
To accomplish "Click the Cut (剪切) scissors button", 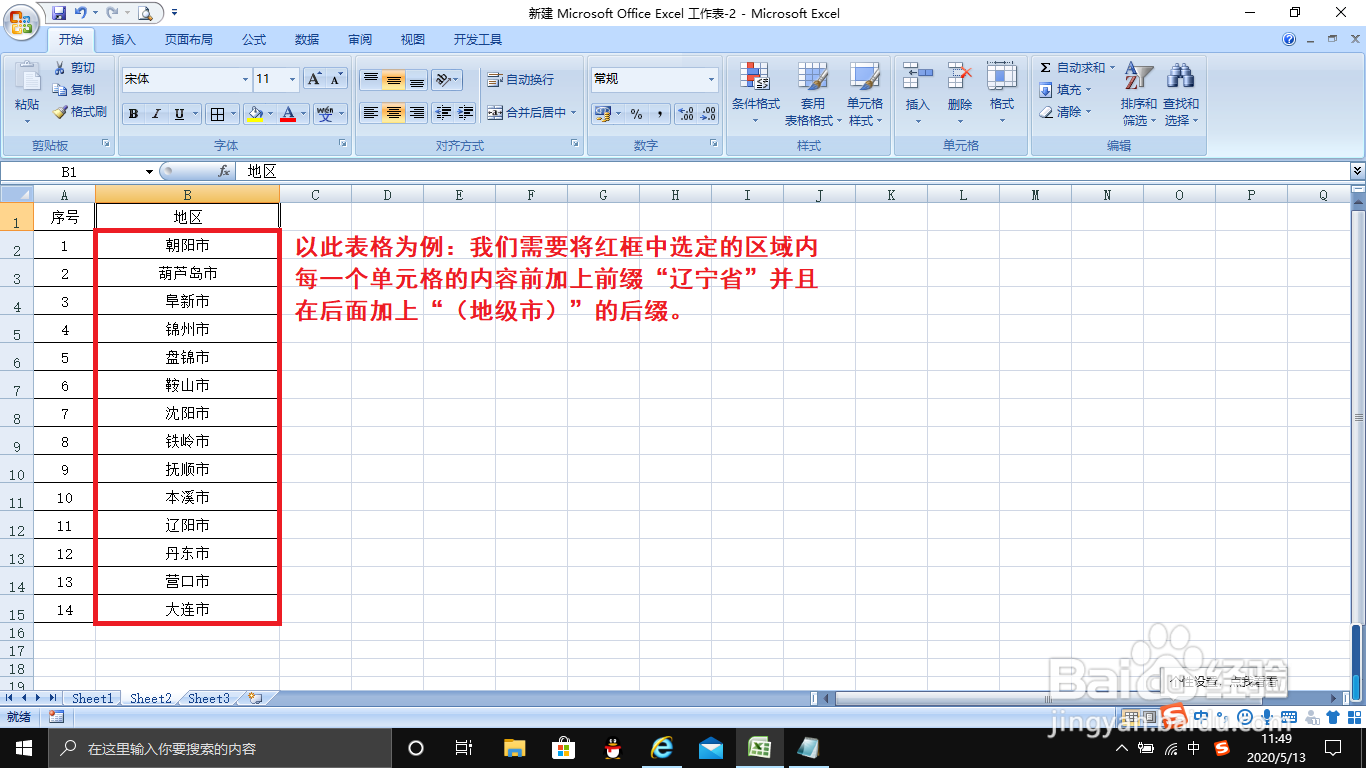I will click(x=75, y=68).
